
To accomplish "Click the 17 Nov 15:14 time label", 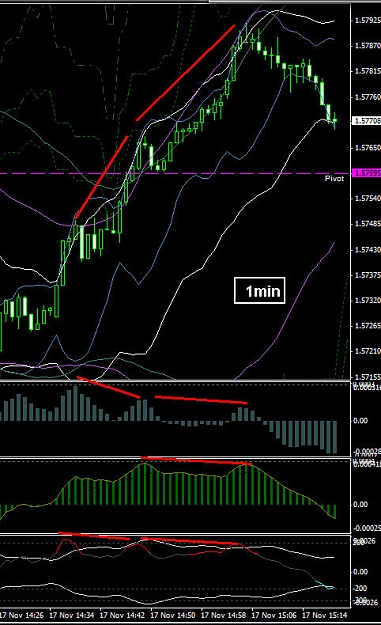I will 325,615.
